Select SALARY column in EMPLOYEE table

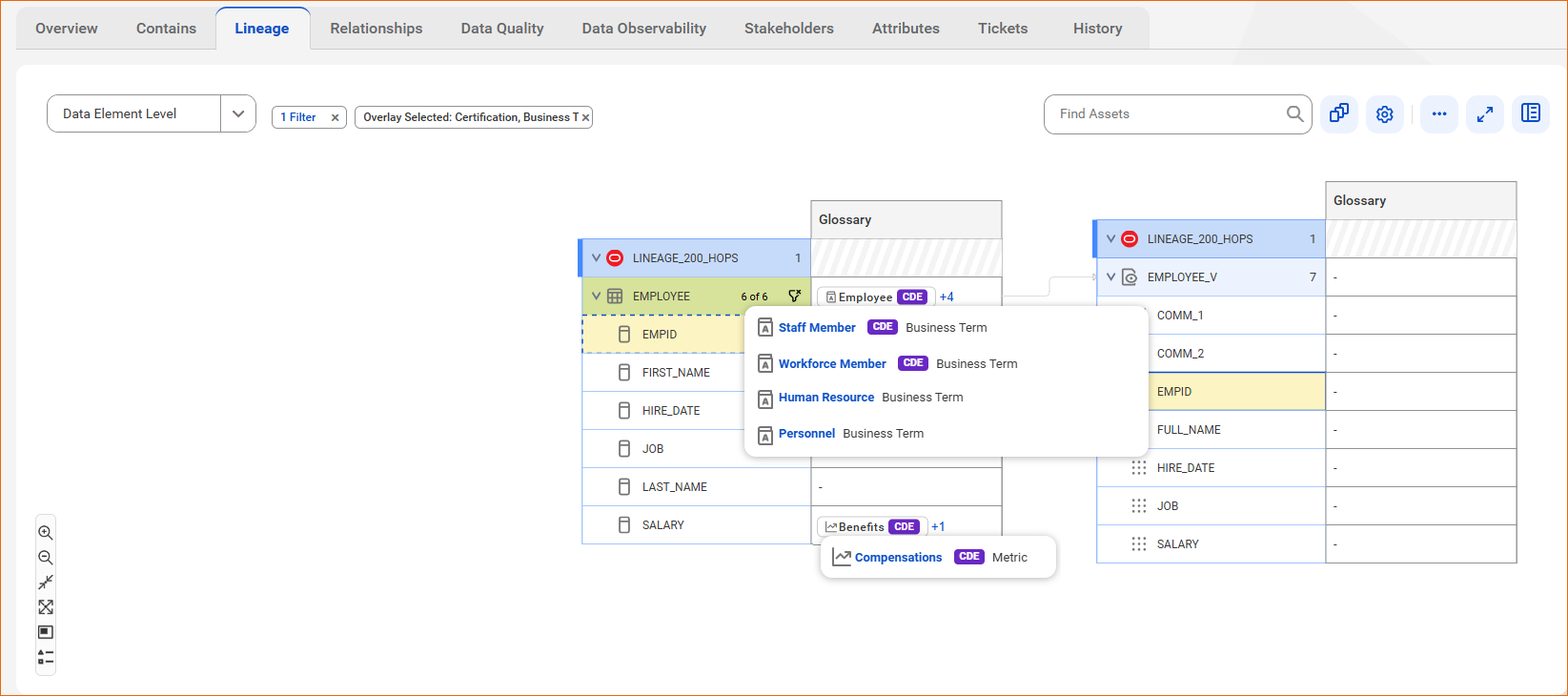point(696,524)
